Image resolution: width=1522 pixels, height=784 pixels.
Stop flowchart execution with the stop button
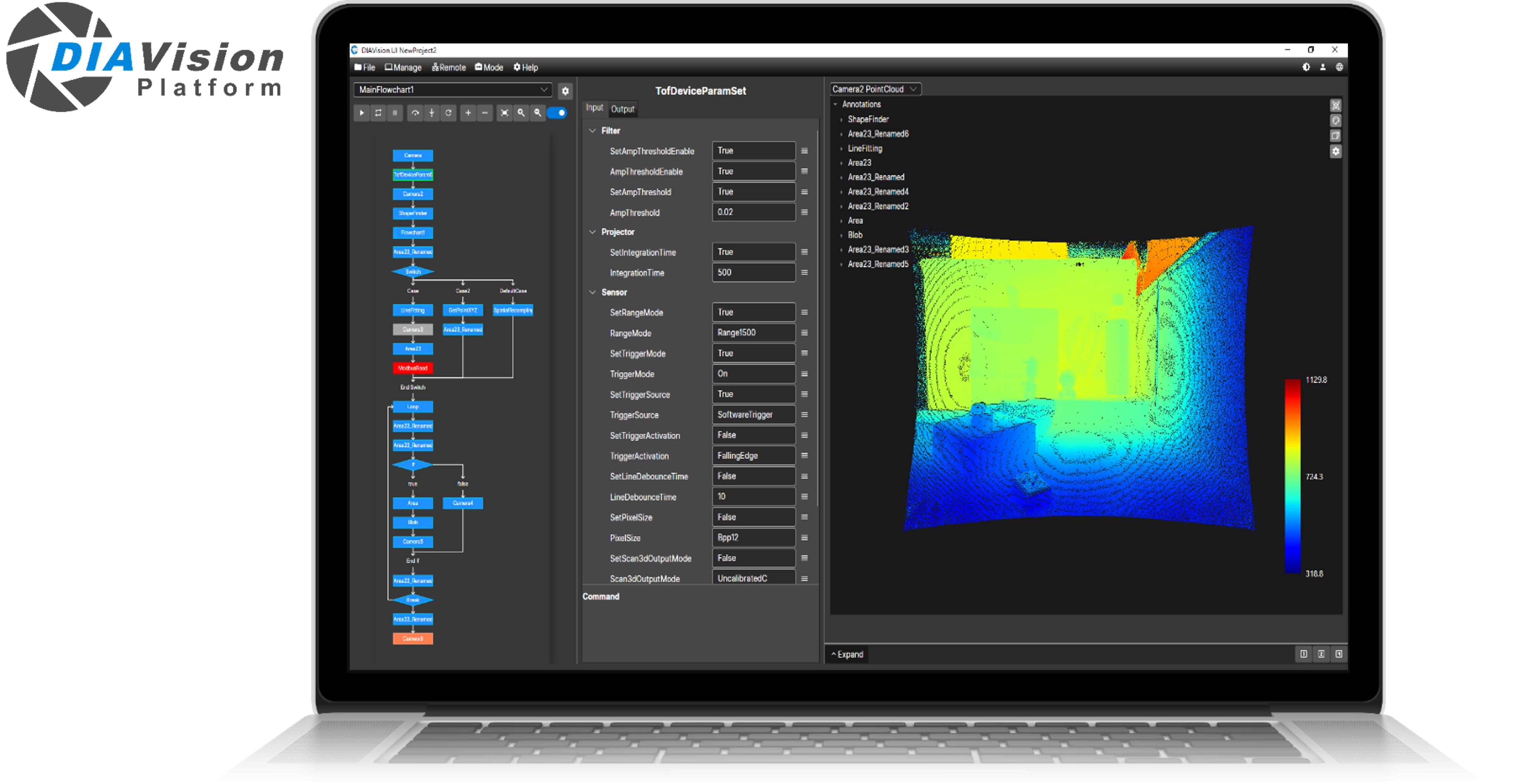pos(395,113)
